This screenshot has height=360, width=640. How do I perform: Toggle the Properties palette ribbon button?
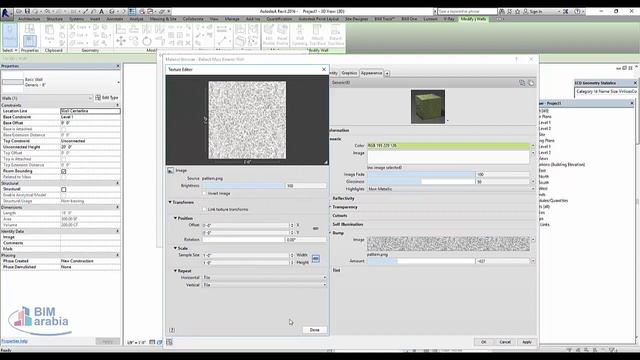coord(29,41)
